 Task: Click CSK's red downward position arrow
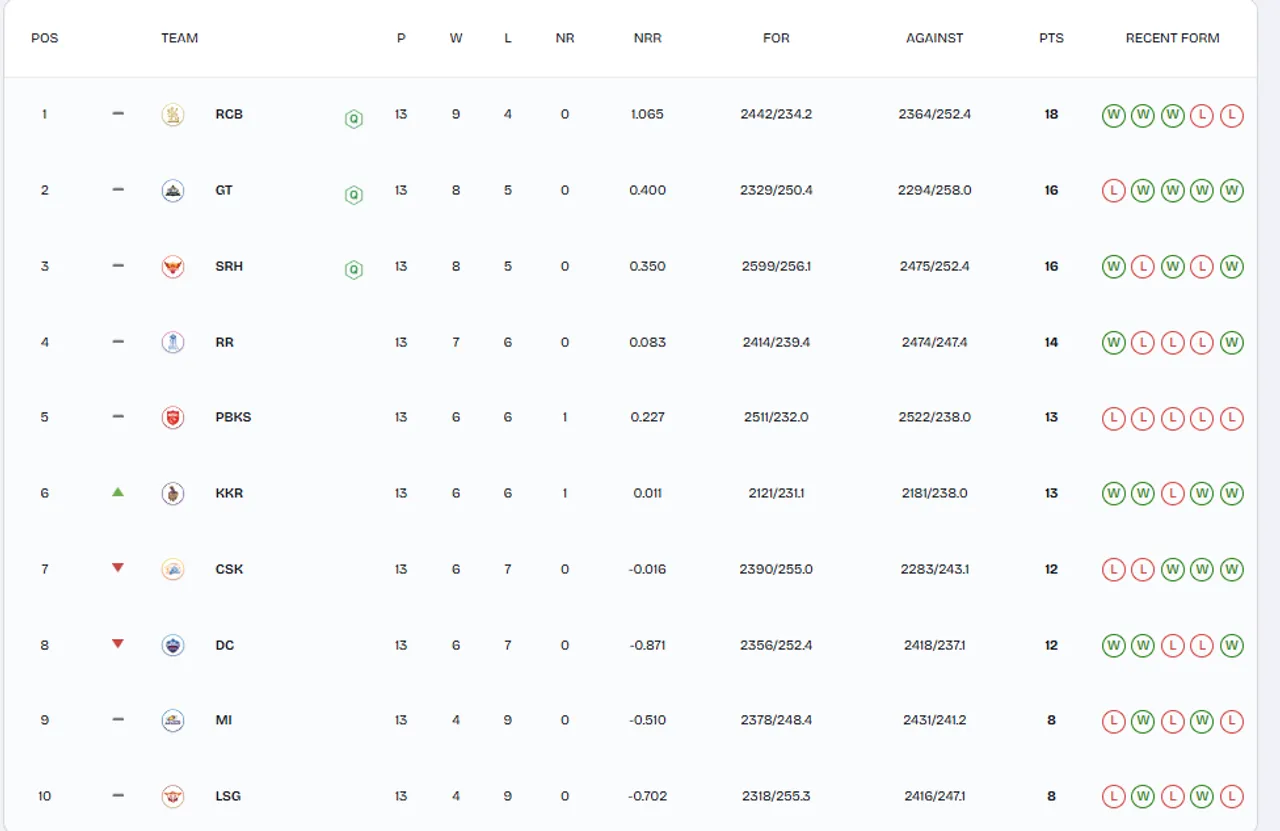coord(118,568)
